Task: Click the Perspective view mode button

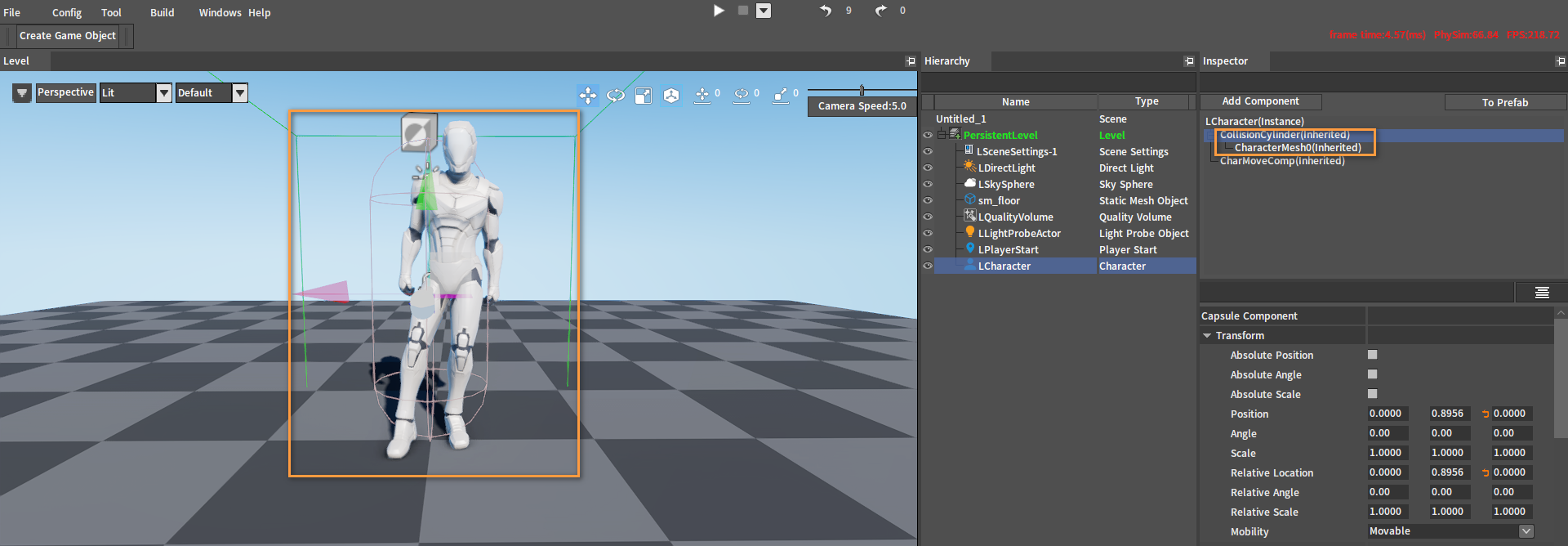Action: [65, 92]
